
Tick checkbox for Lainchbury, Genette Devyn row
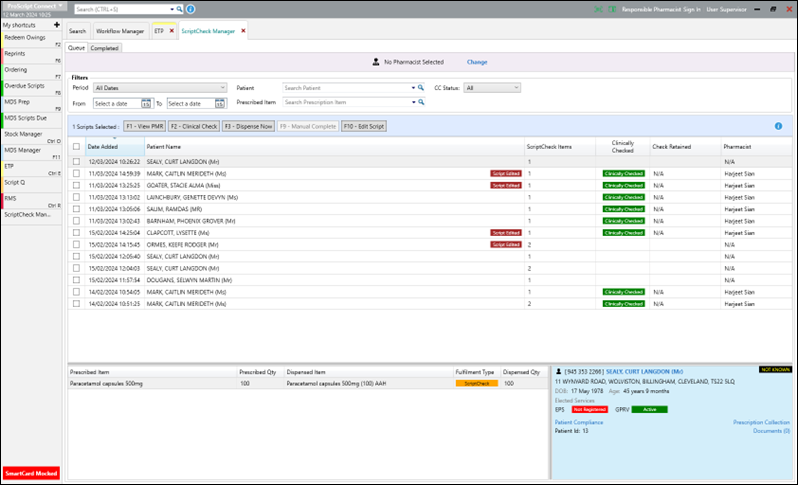pyautogui.click(x=76, y=197)
